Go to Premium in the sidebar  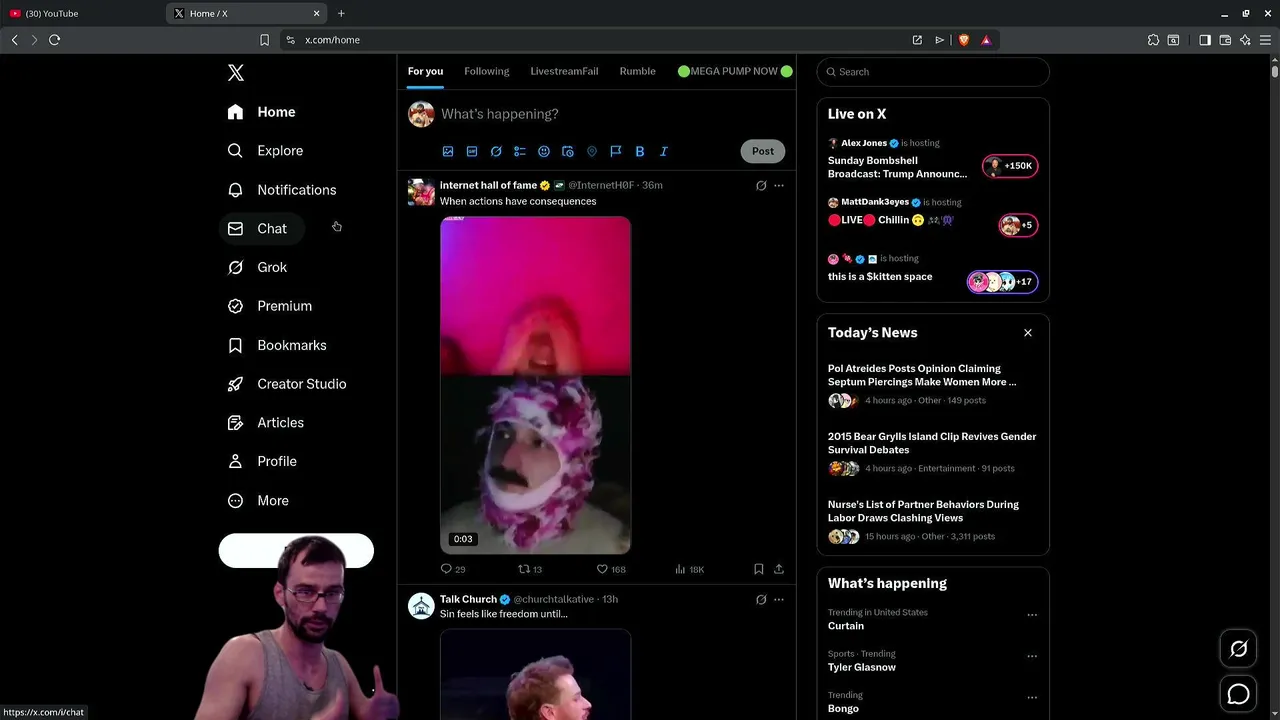(270, 306)
